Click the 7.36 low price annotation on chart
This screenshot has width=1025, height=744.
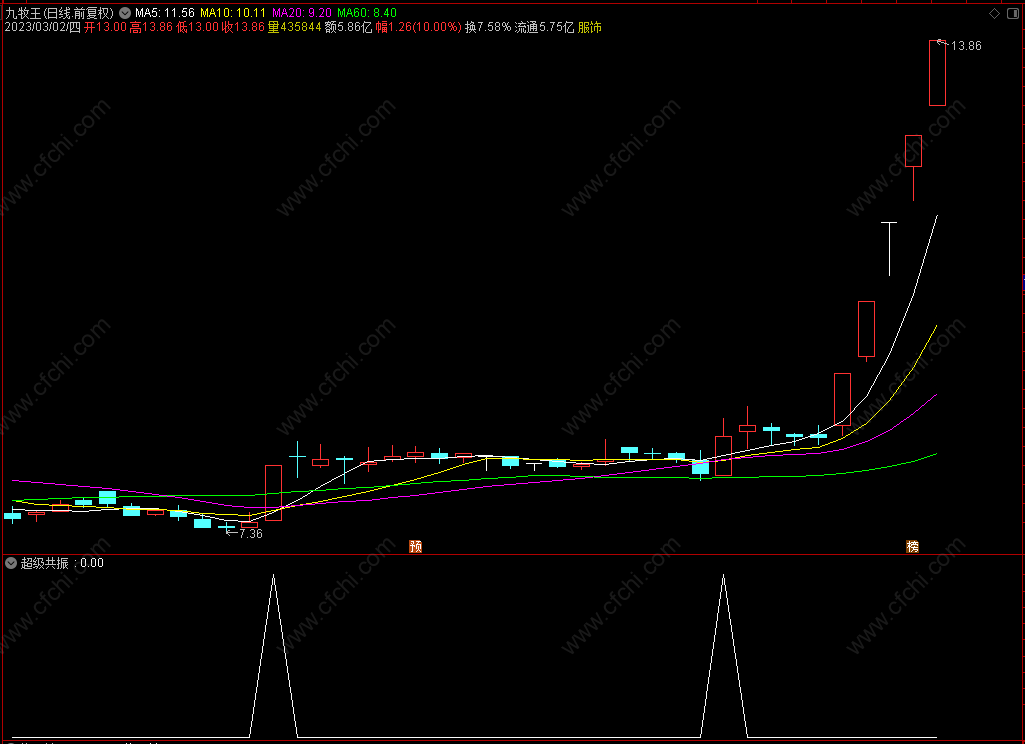tap(250, 533)
